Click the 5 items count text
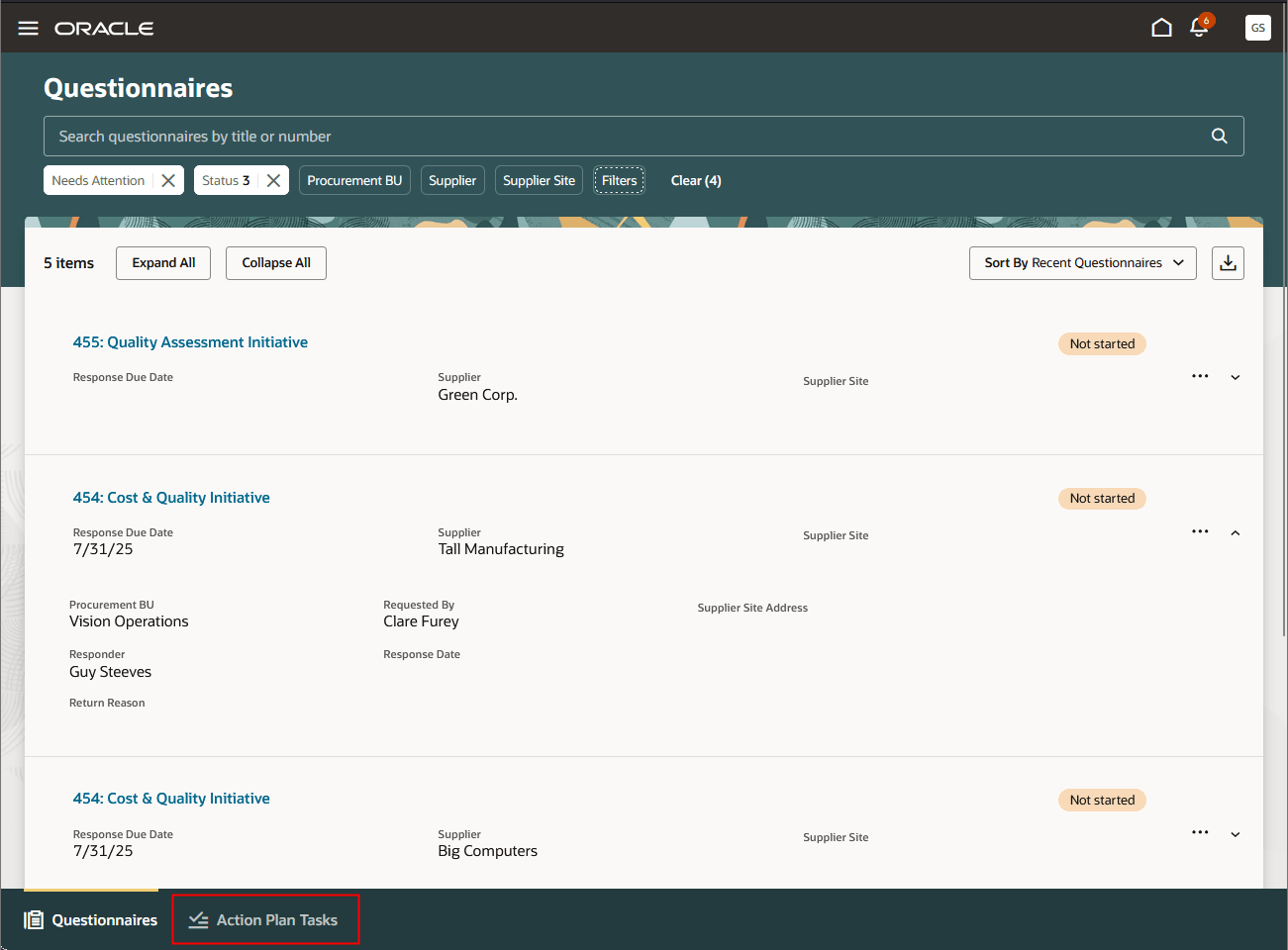This screenshot has width=1288, height=950. tap(68, 263)
